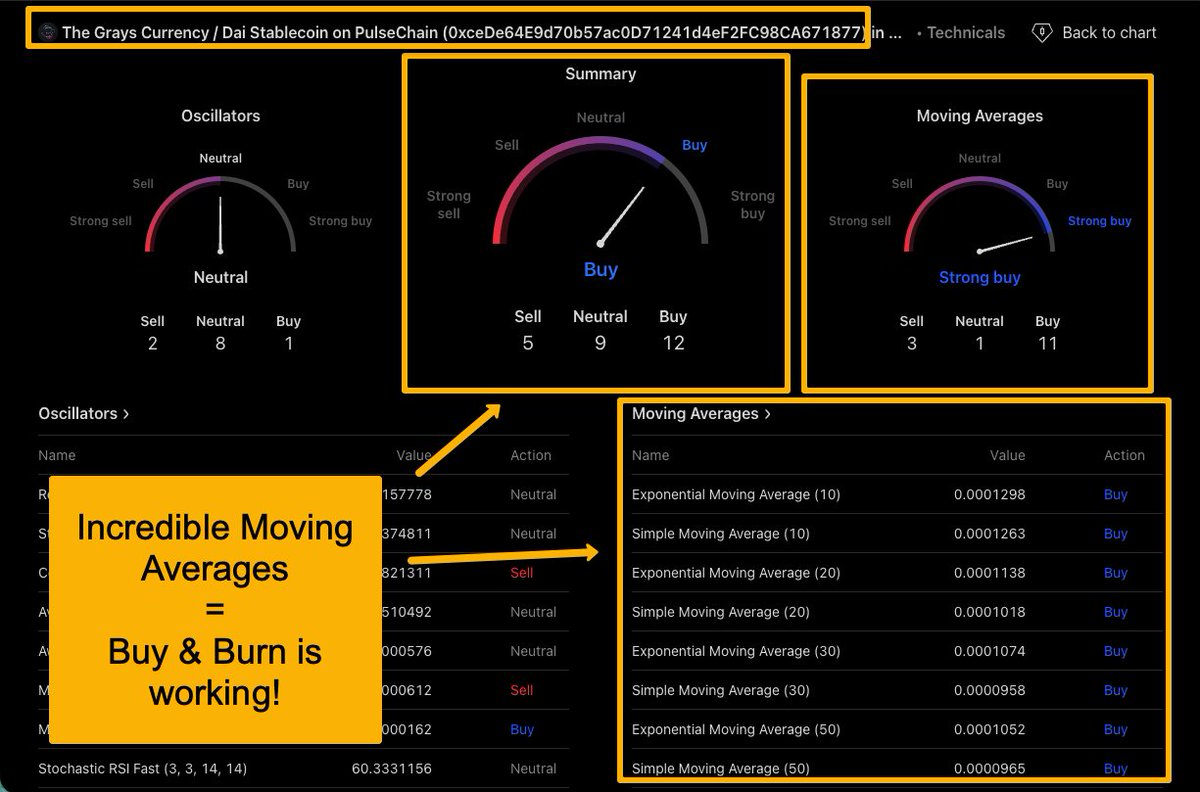The width and height of the screenshot is (1200, 792).
Task: Select the Exponential Moving Average (50) row name
Action: coord(736,729)
